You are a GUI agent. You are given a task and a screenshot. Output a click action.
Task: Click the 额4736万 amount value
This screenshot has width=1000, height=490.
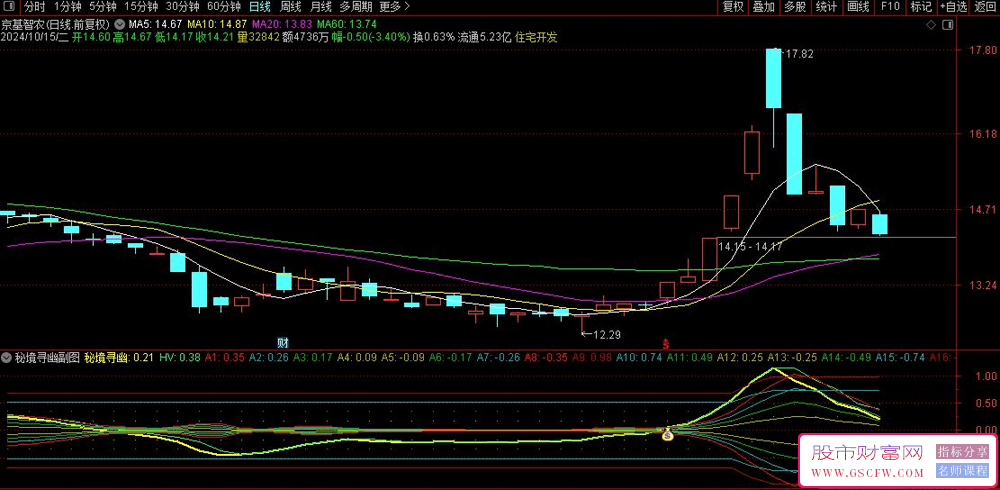305,37
